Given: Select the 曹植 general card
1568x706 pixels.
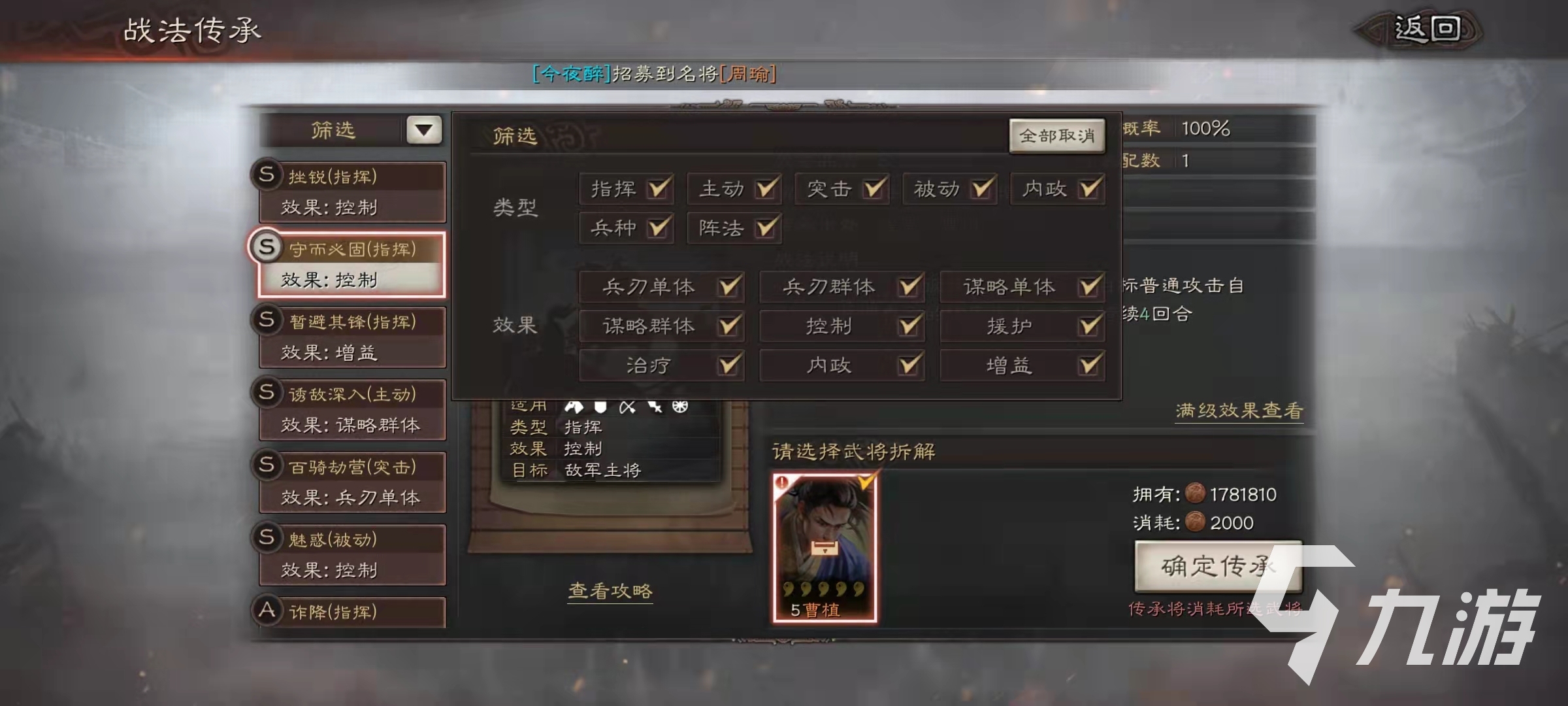Looking at the screenshot, I should (x=825, y=548).
